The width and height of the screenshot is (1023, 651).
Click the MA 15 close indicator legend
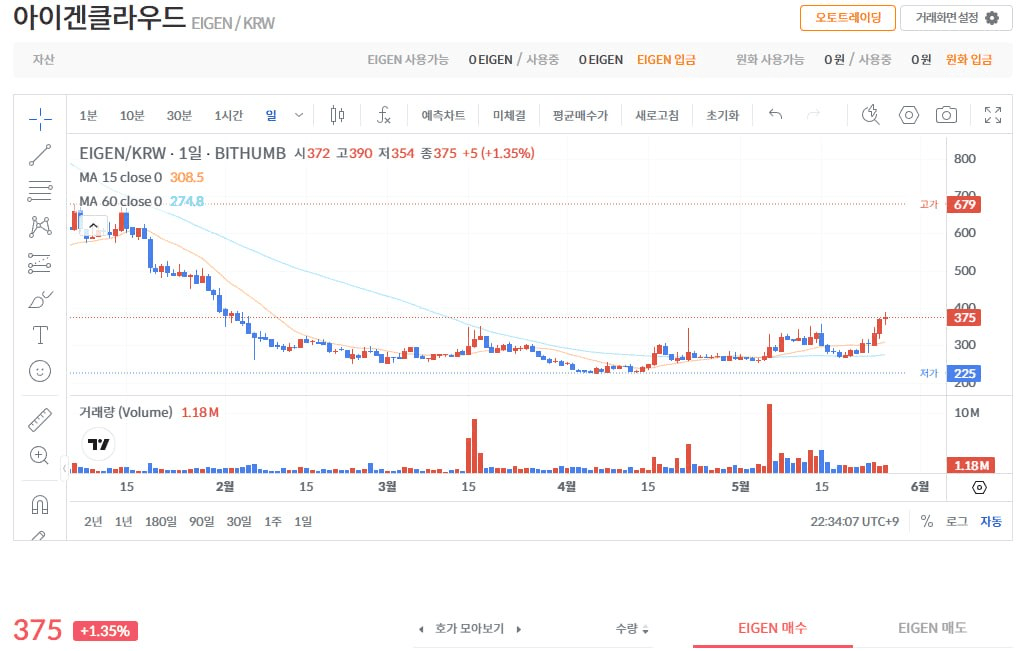[x=120, y=177]
